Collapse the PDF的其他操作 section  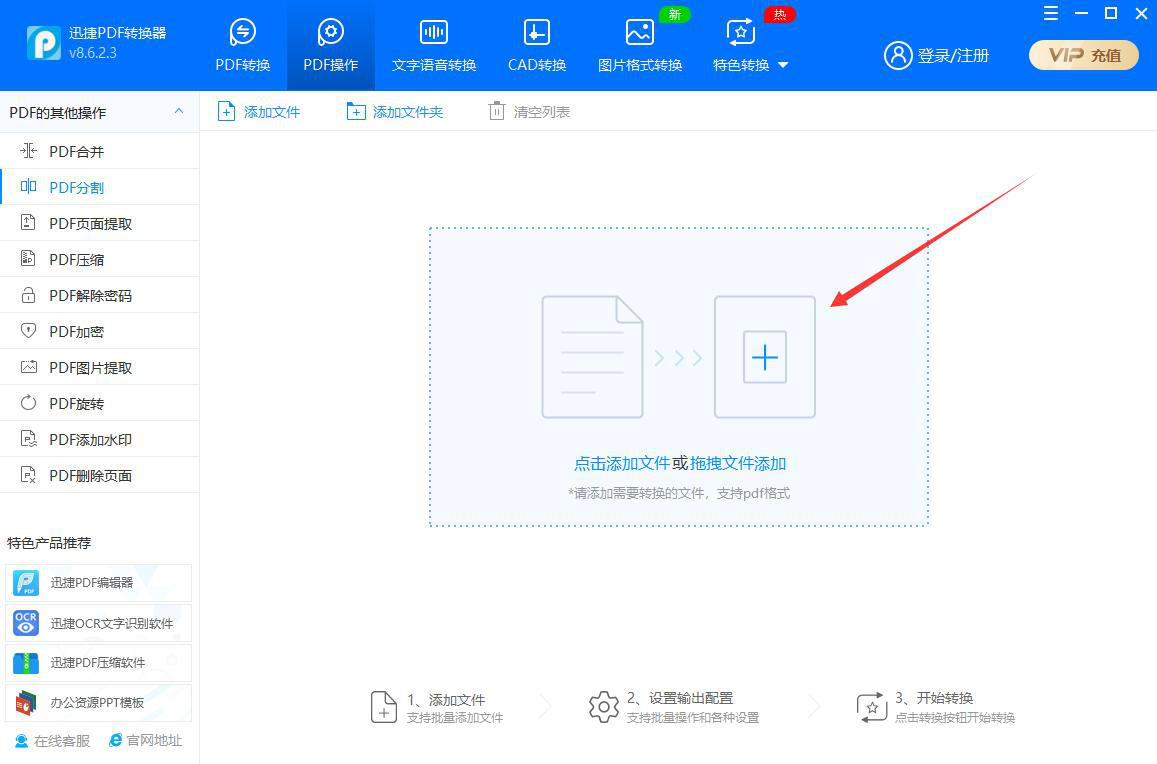(179, 111)
